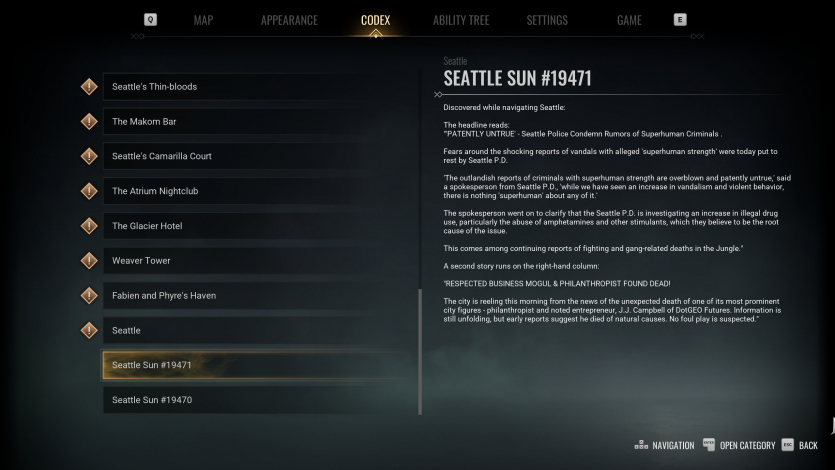835x470 pixels.
Task: Click the Open Category prompt
Action: coord(740,445)
